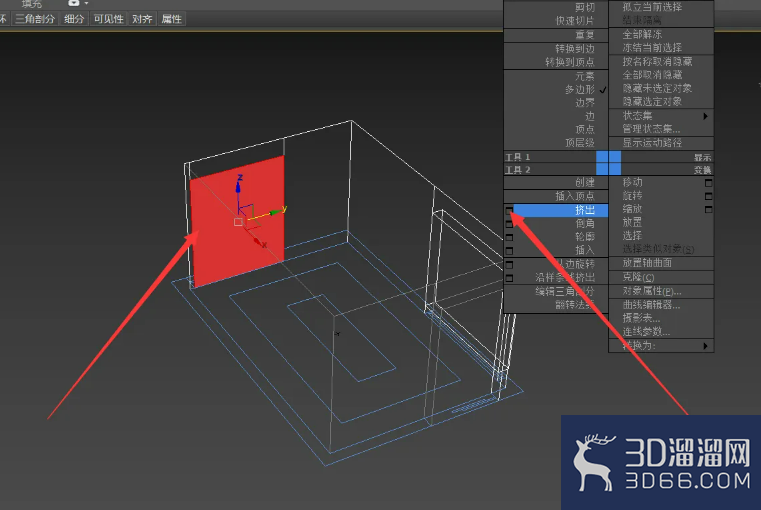Open settings box beside 移动 (Move)
The width and height of the screenshot is (761, 510).
pyautogui.click(x=709, y=183)
